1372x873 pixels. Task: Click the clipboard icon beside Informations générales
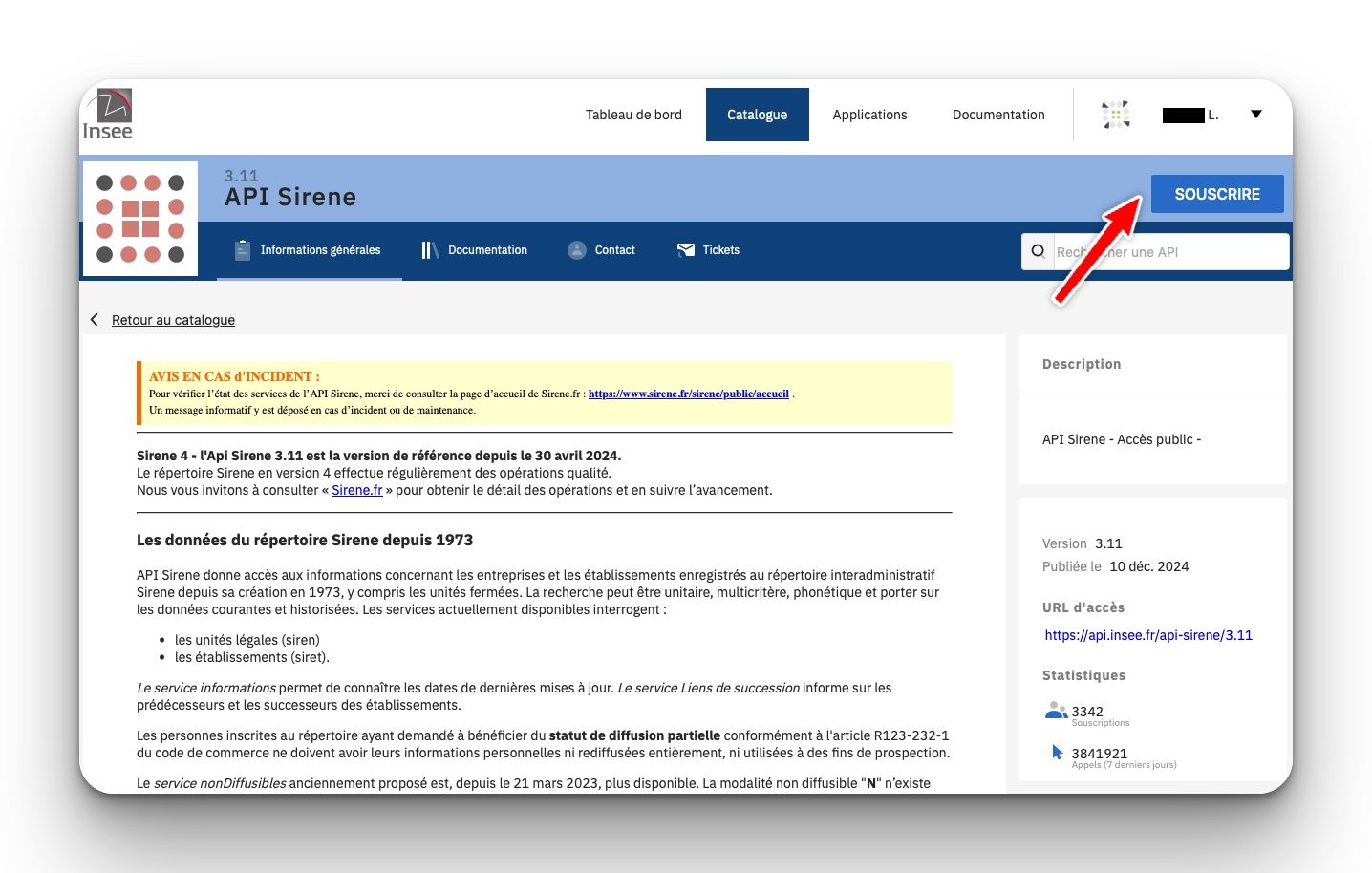pos(243,250)
